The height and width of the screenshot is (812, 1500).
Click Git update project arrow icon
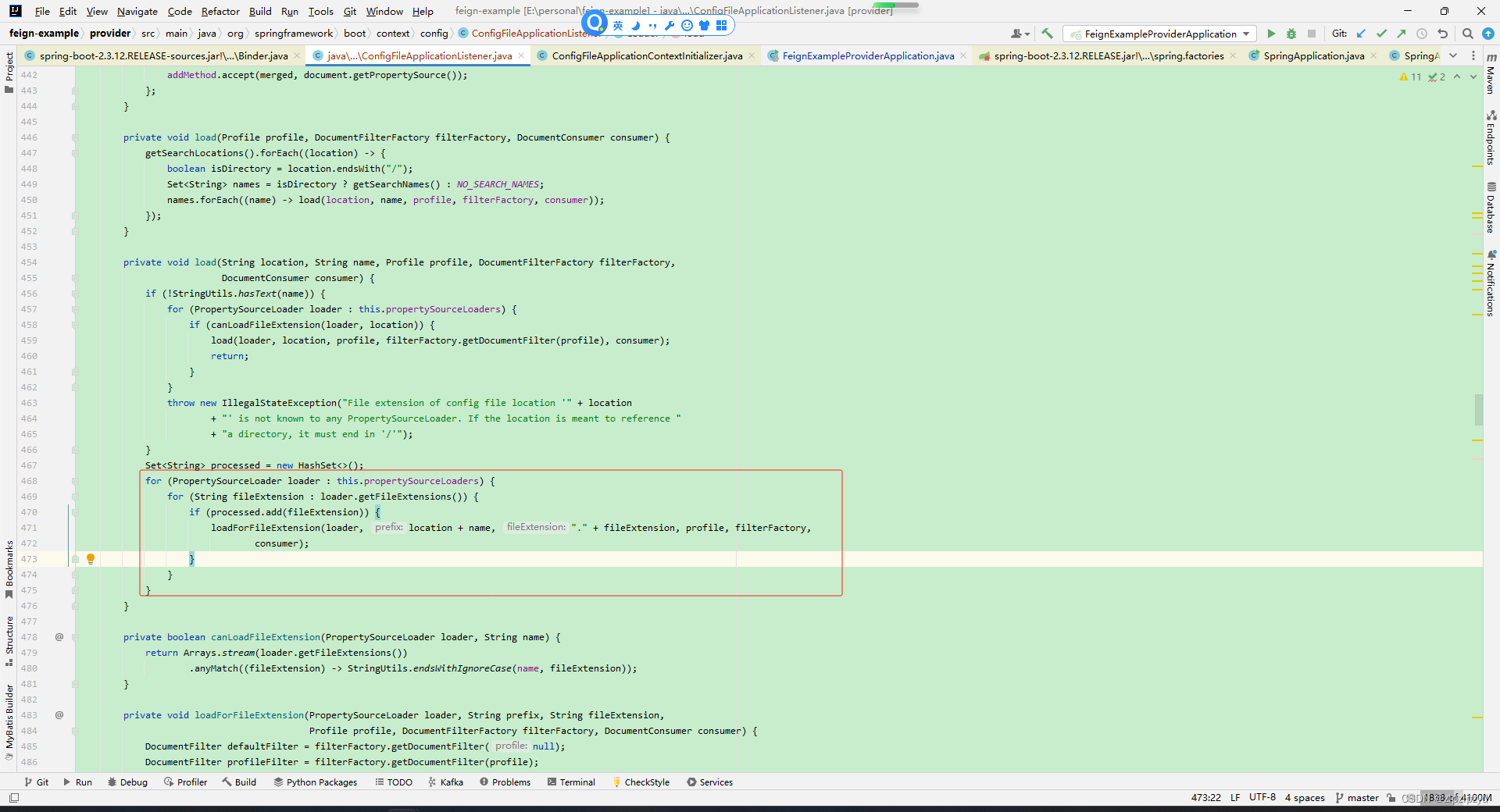coord(1361,34)
